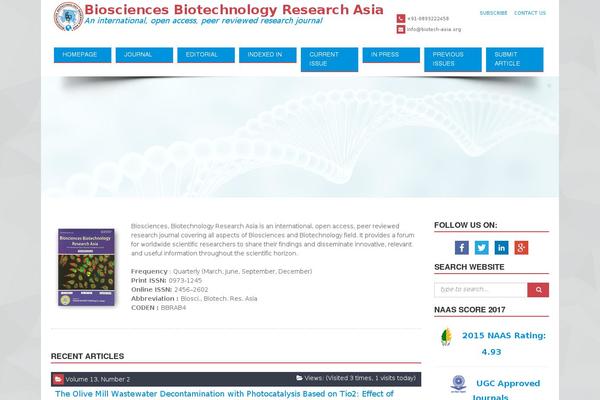Open the JOURNAL menu item
This screenshot has height=400, width=600.
(144, 55)
